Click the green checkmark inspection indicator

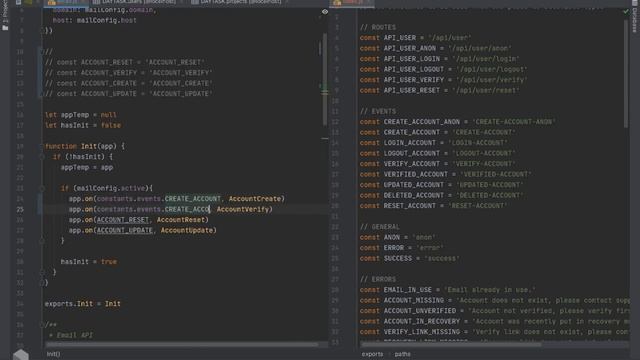pyautogui.click(x=626, y=11)
